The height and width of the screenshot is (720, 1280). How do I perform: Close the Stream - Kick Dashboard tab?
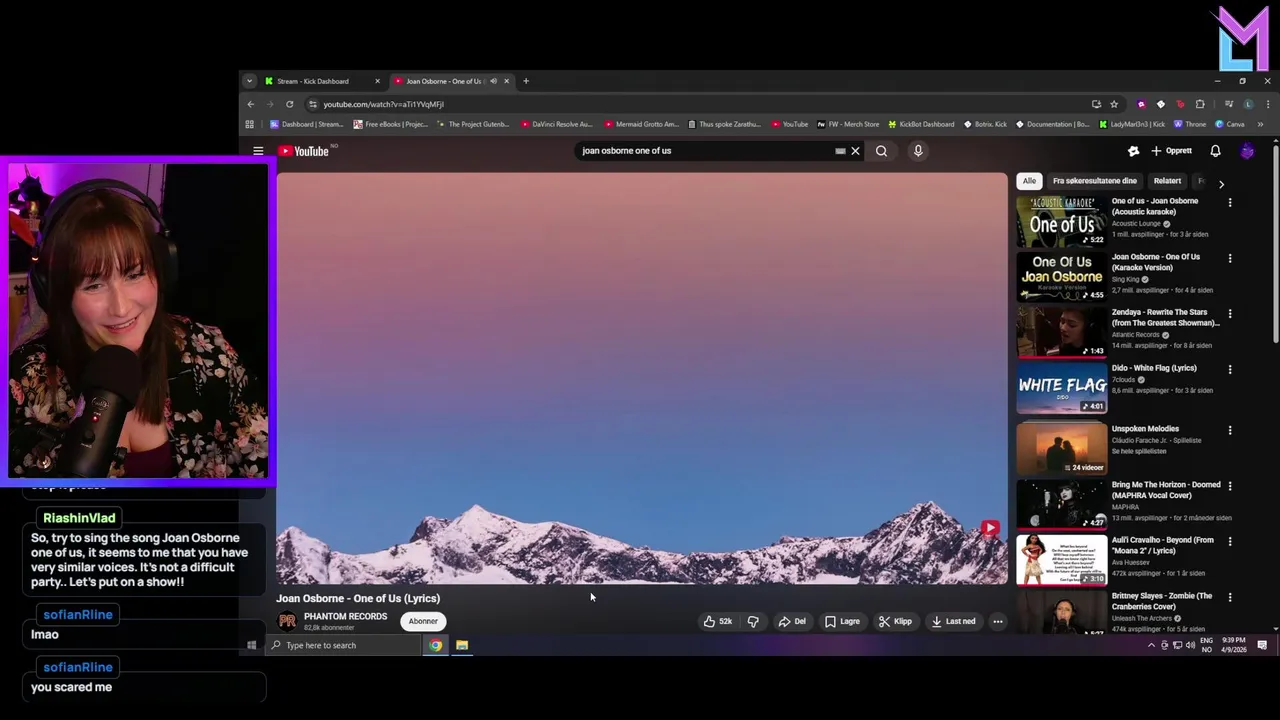[x=377, y=81]
